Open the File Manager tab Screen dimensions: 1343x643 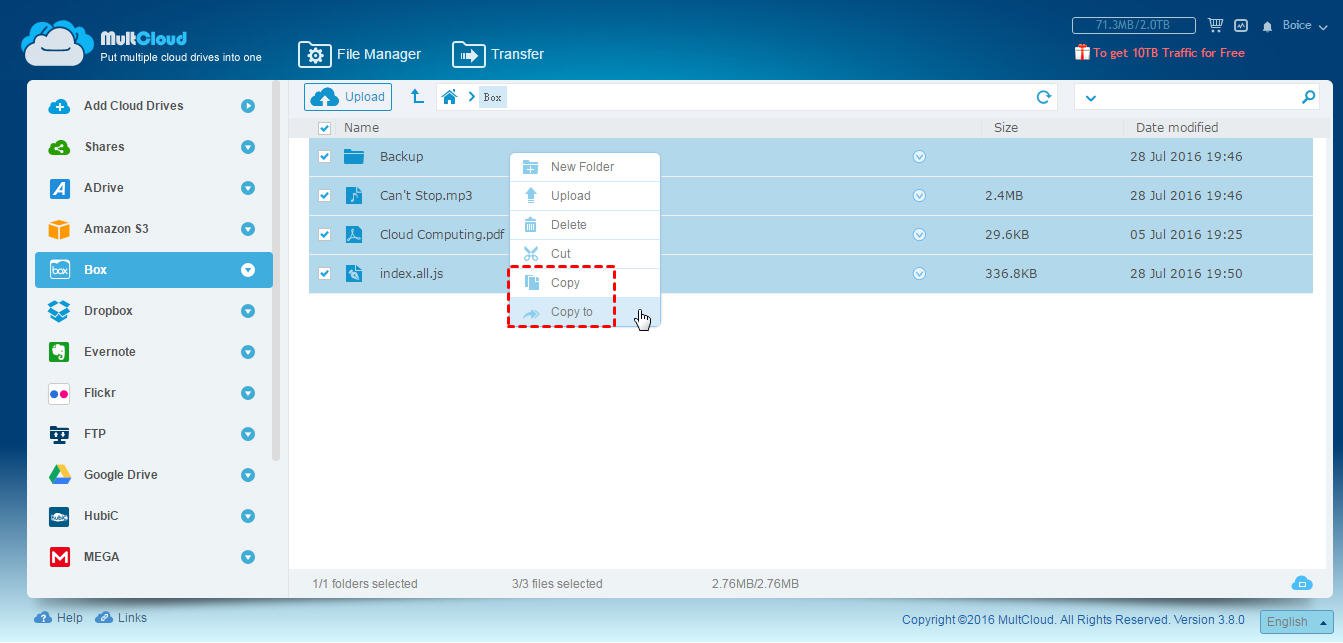360,54
